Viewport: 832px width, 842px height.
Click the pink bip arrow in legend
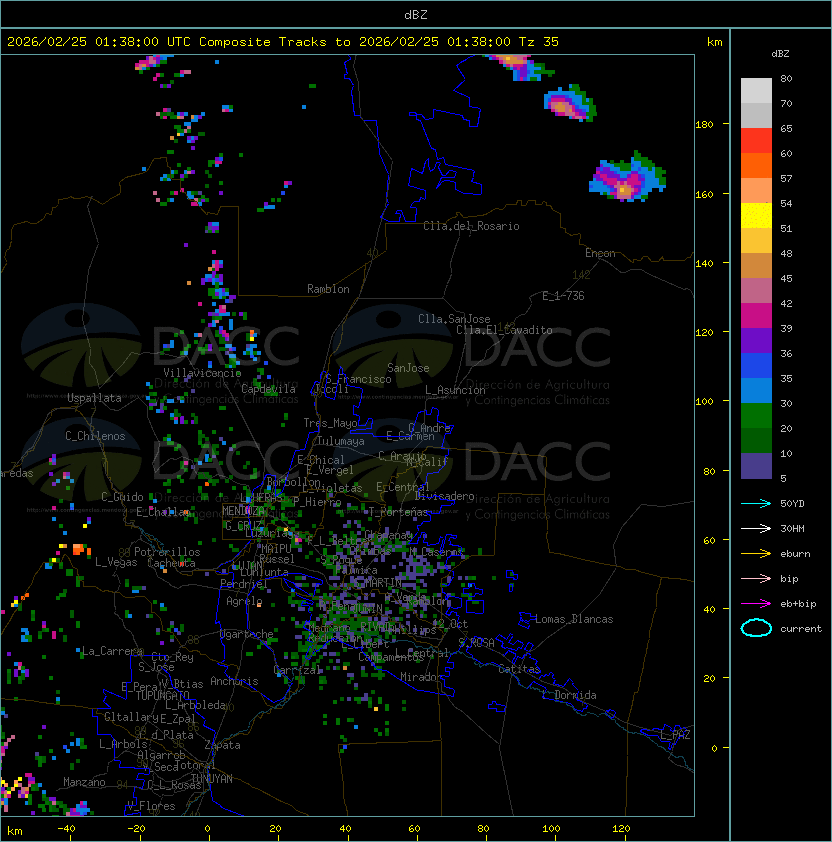point(756,578)
